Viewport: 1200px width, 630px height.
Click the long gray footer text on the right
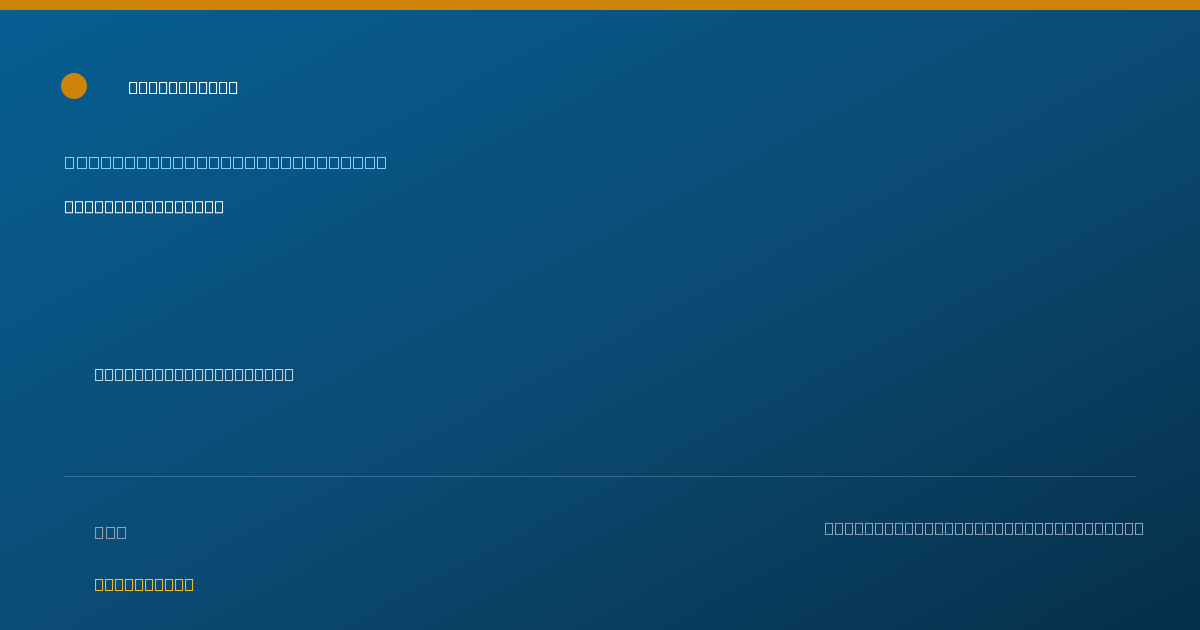pyautogui.click(x=984, y=528)
